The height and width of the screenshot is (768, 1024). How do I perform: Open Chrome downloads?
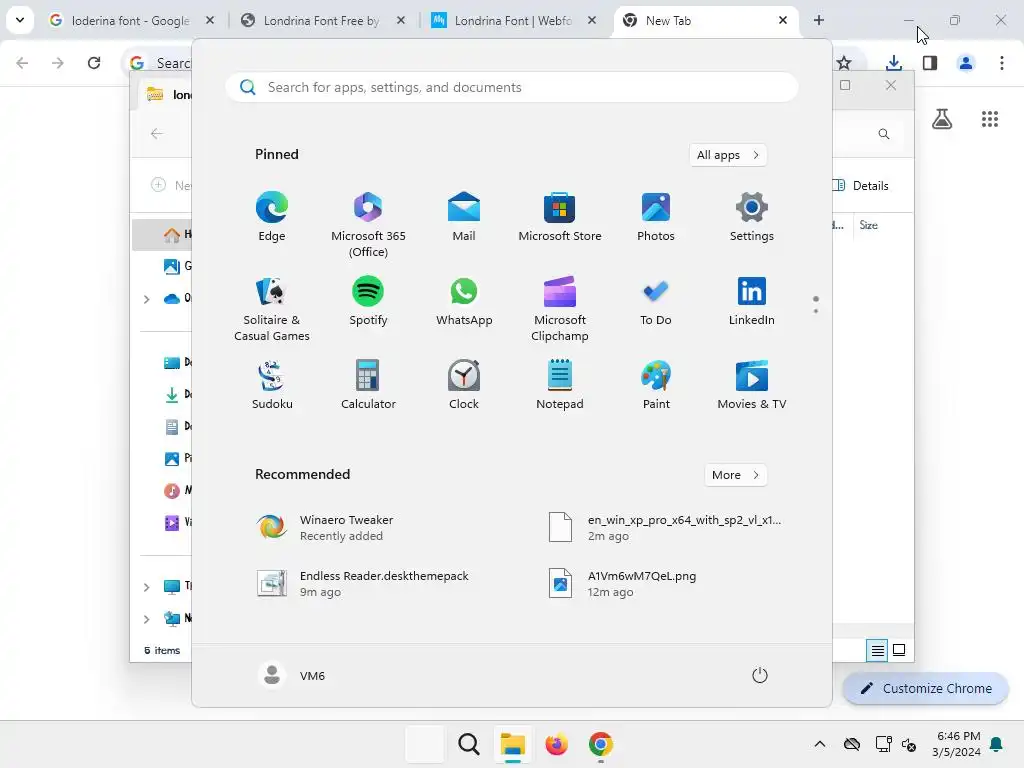coord(894,63)
